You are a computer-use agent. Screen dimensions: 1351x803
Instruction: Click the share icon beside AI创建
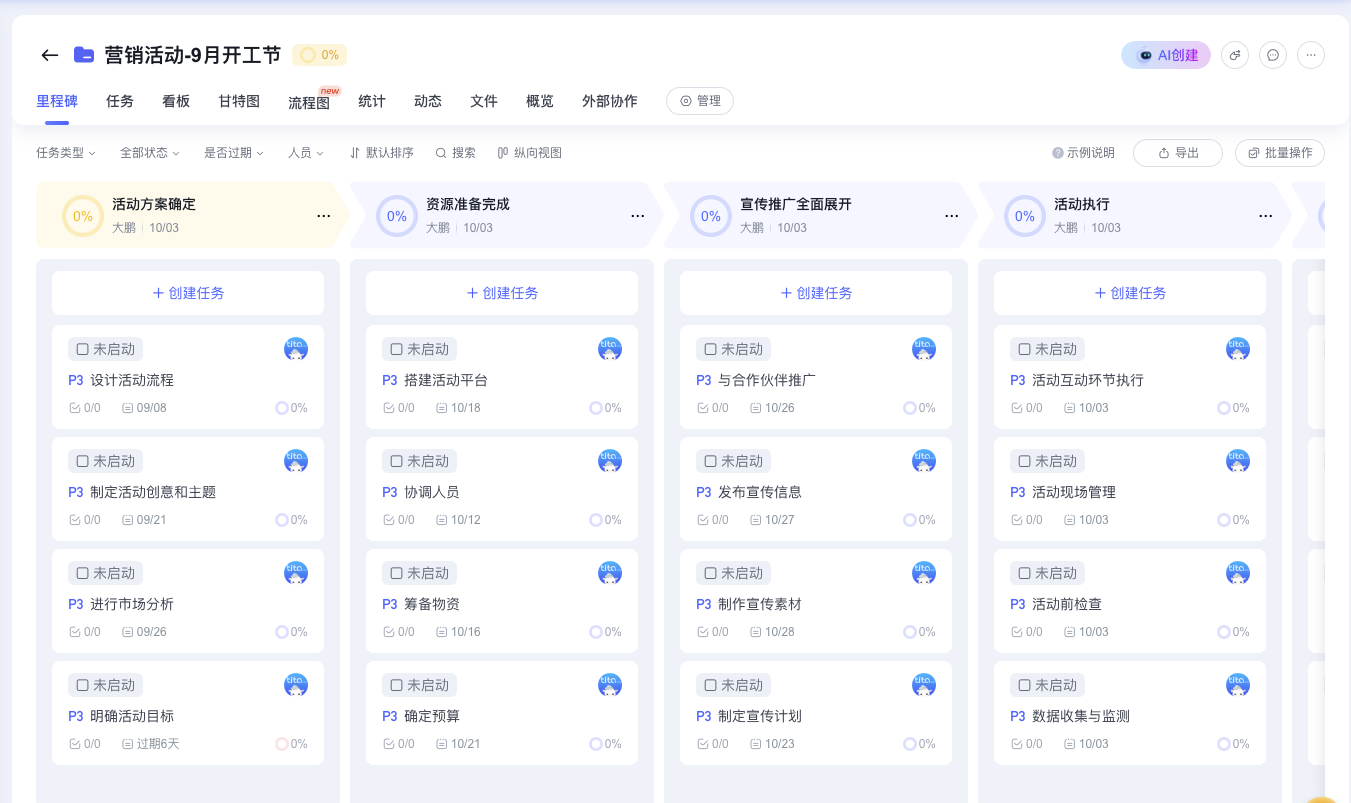coord(1235,55)
